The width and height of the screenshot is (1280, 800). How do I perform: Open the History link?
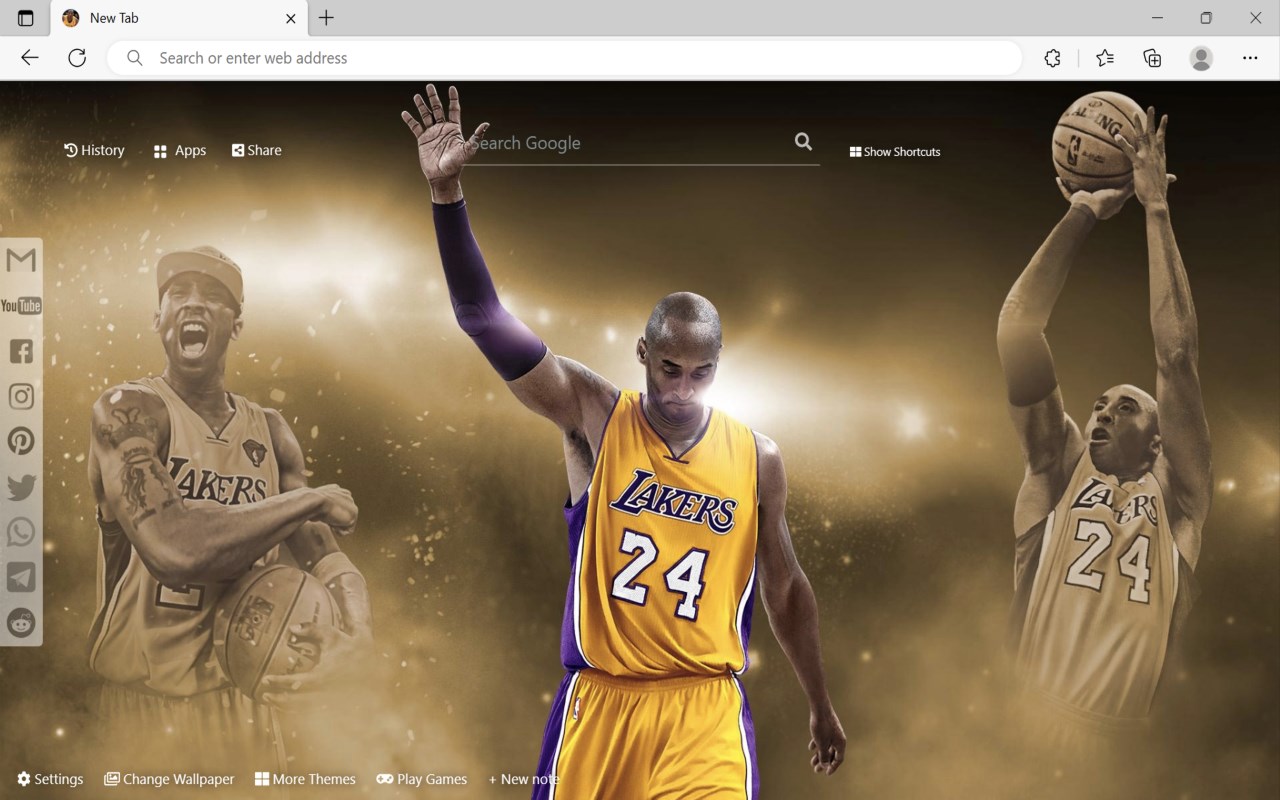(x=94, y=150)
